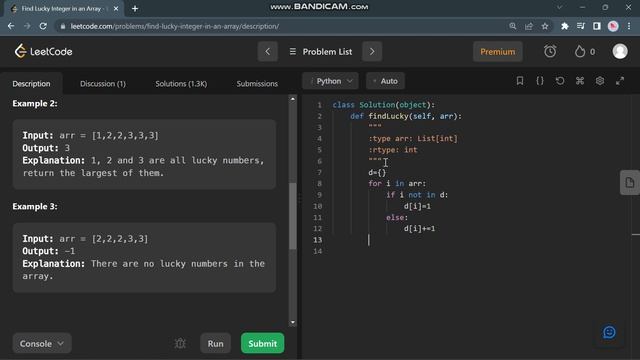Open the Chrome three-dot menu
Screen dimensions: 640x360
point(629,26)
